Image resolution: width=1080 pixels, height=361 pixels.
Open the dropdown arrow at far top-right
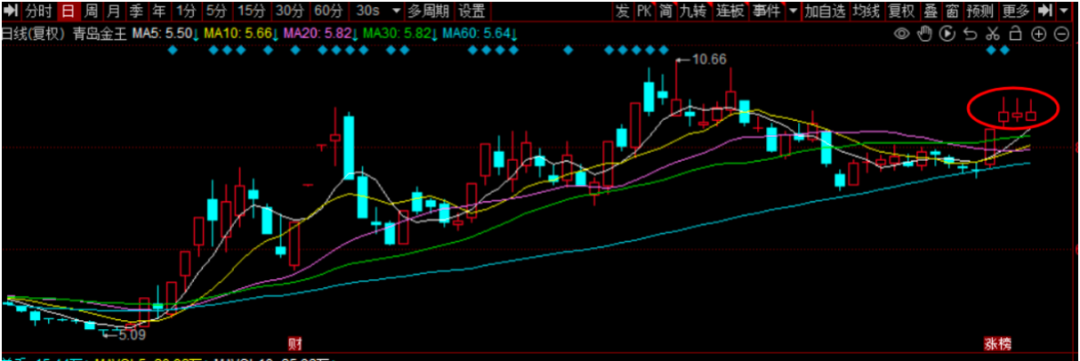point(1064,11)
